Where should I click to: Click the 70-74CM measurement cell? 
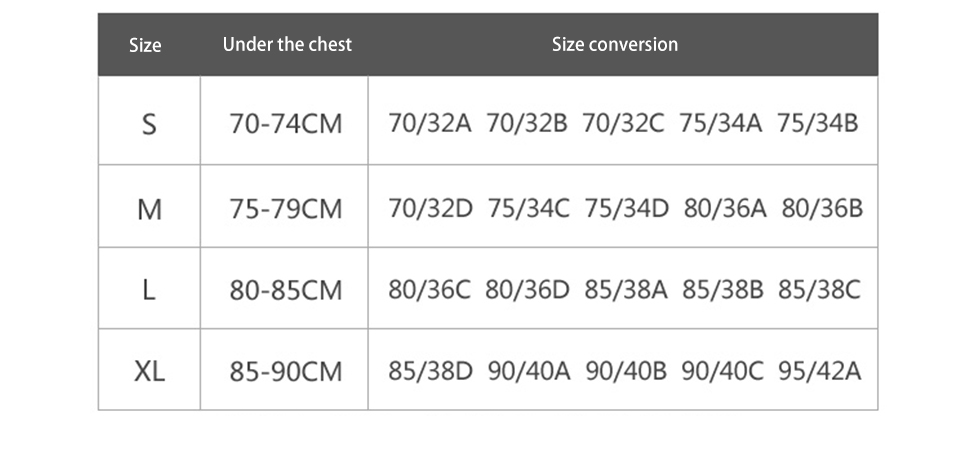(x=285, y=125)
